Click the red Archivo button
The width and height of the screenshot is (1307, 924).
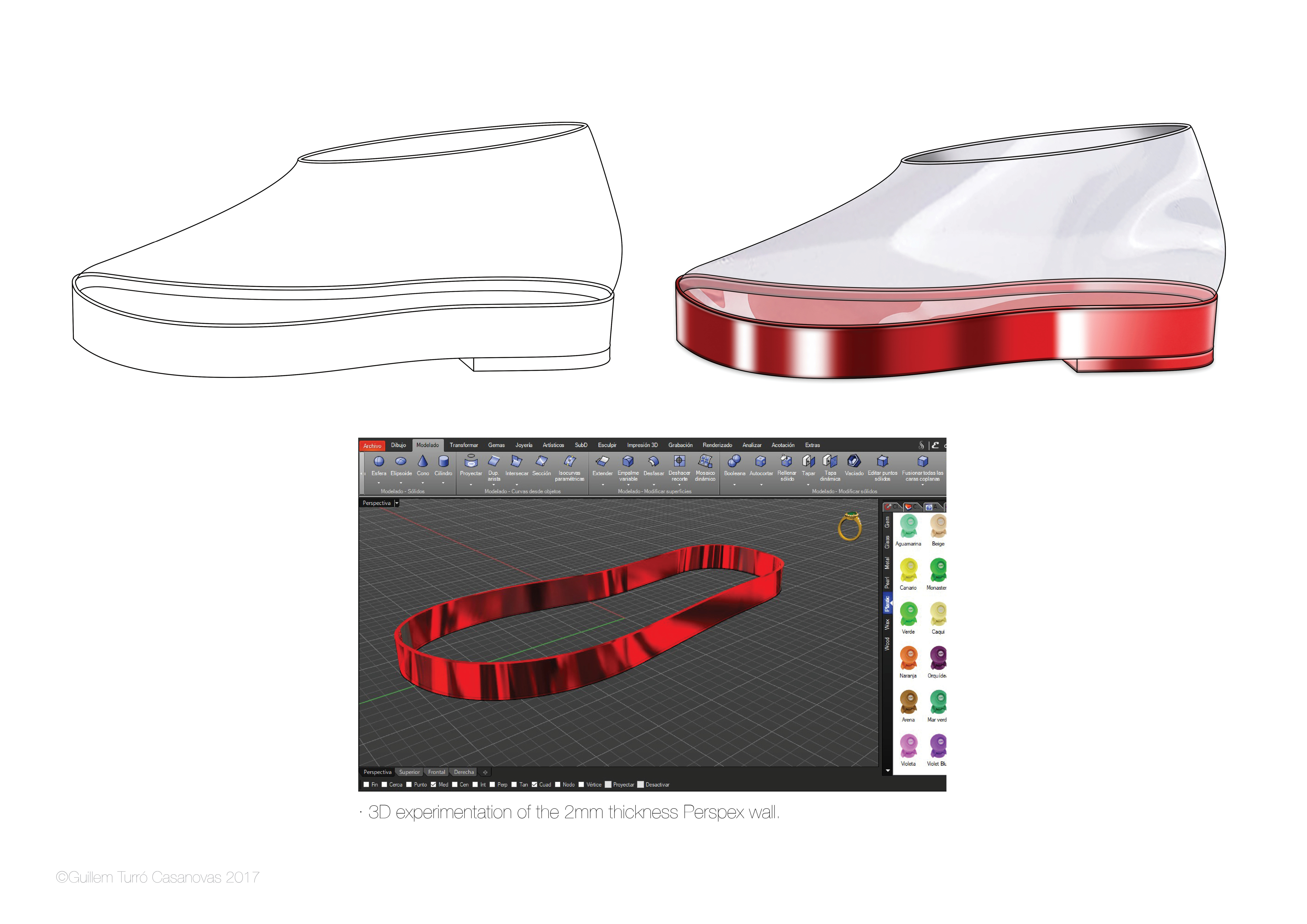point(372,446)
